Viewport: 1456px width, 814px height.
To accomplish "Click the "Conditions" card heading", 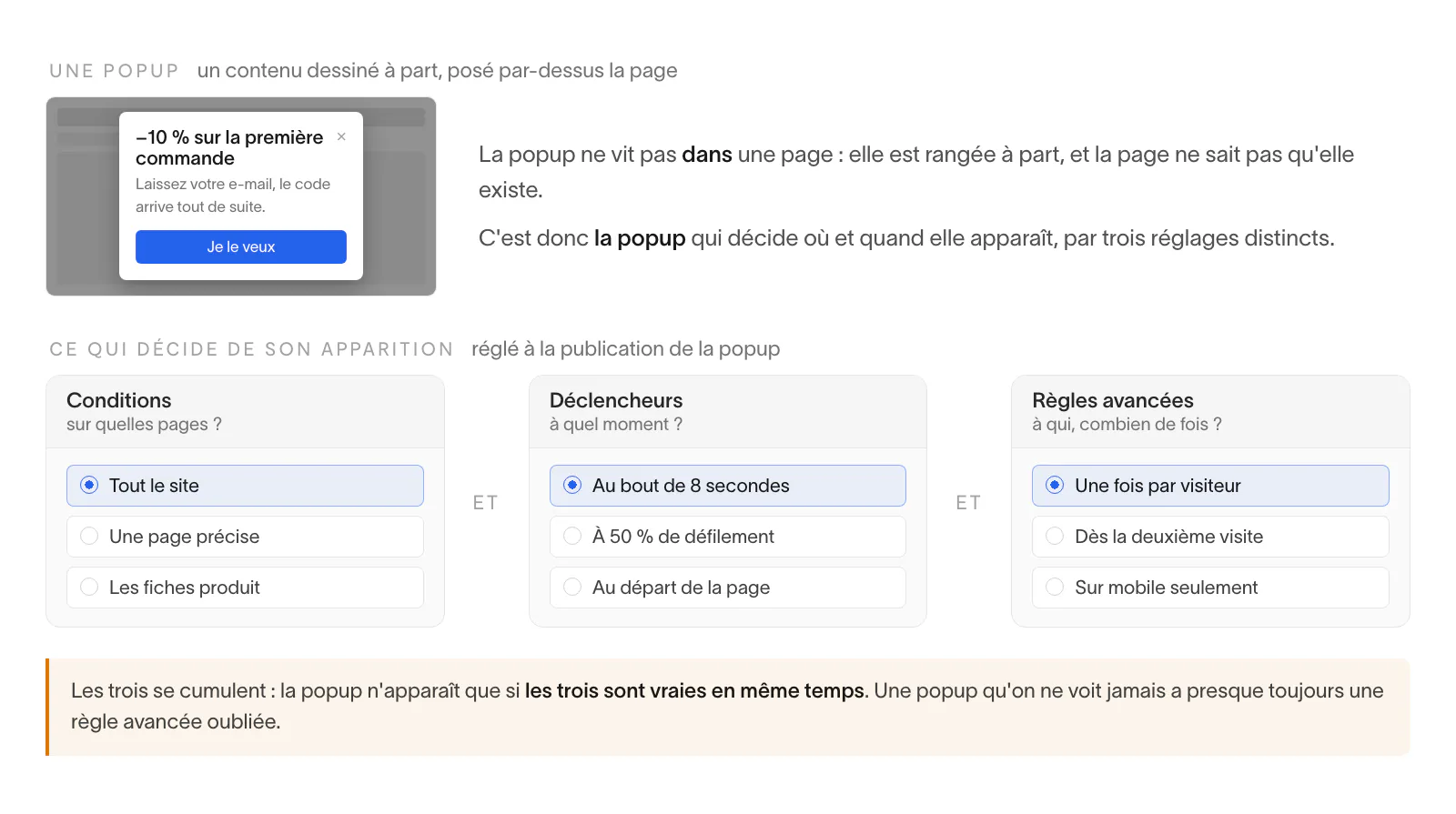I will pyautogui.click(x=119, y=400).
